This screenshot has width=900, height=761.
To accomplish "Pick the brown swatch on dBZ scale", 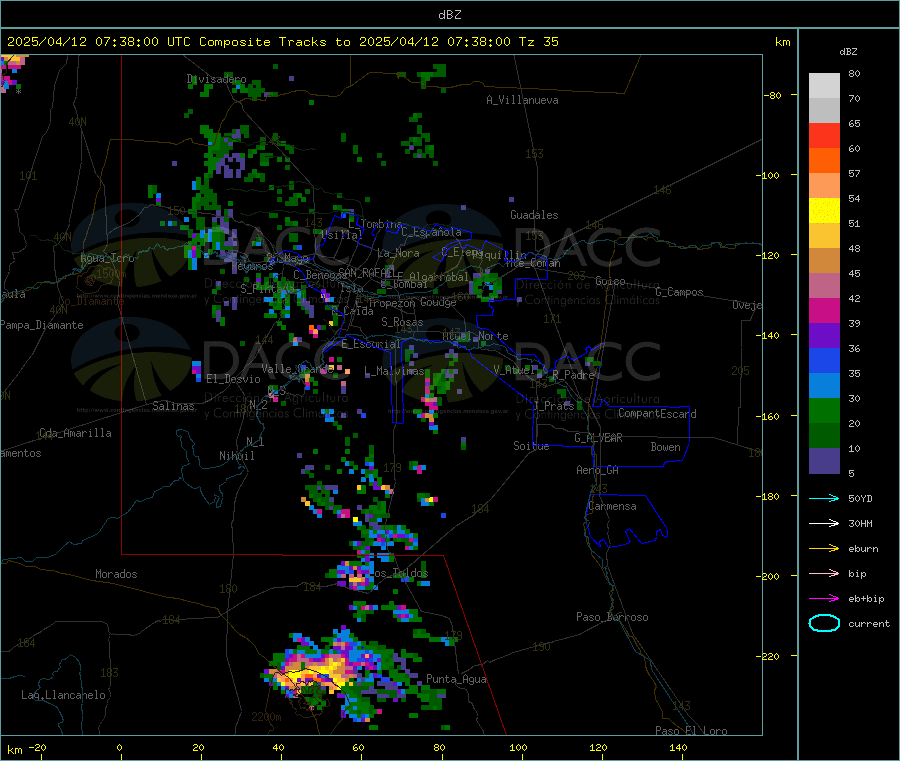I will [824, 261].
